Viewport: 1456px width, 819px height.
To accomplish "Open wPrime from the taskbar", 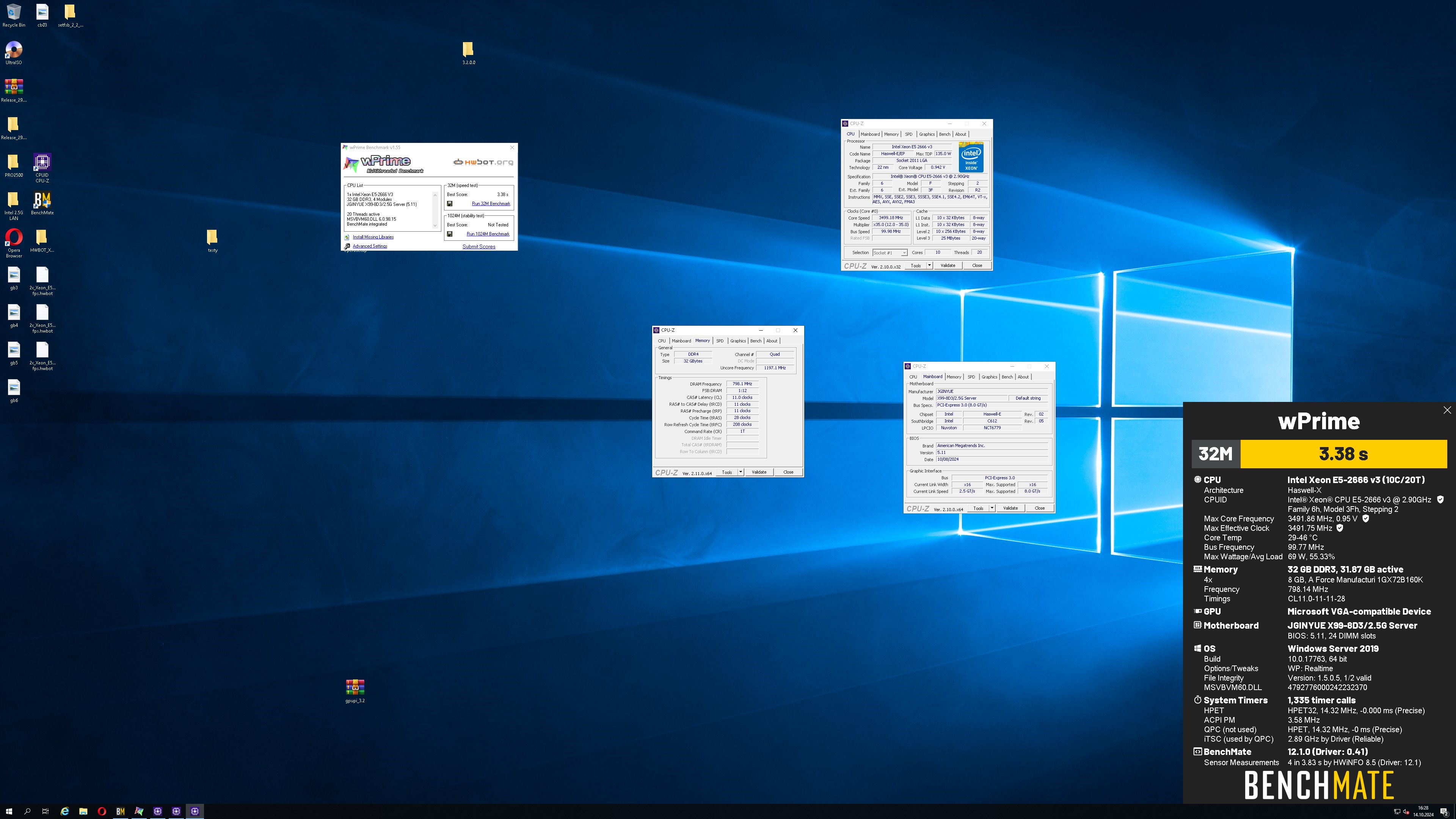I will pos(139,811).
